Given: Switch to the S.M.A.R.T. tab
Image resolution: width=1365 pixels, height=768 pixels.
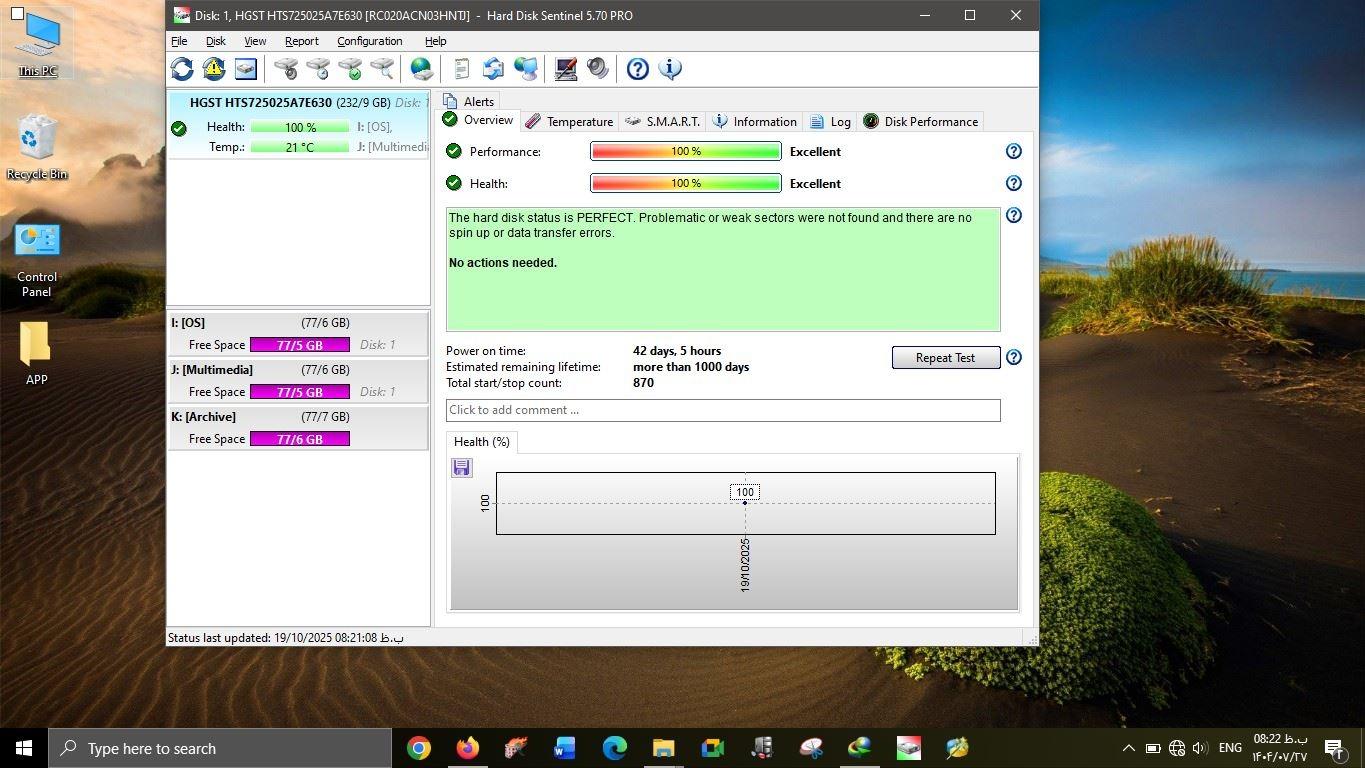Looking at the screenshot, I should (662, 121).
